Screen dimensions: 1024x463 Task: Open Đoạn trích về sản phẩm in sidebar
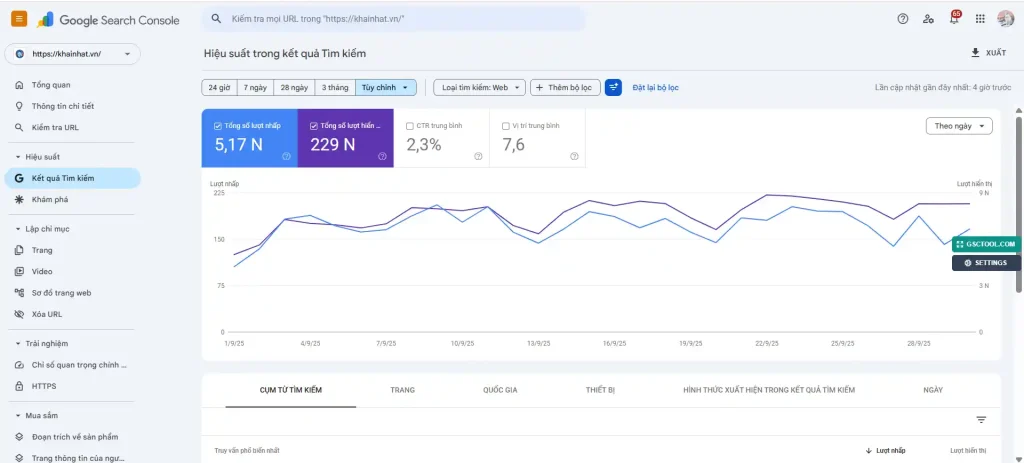coord(72,437)
